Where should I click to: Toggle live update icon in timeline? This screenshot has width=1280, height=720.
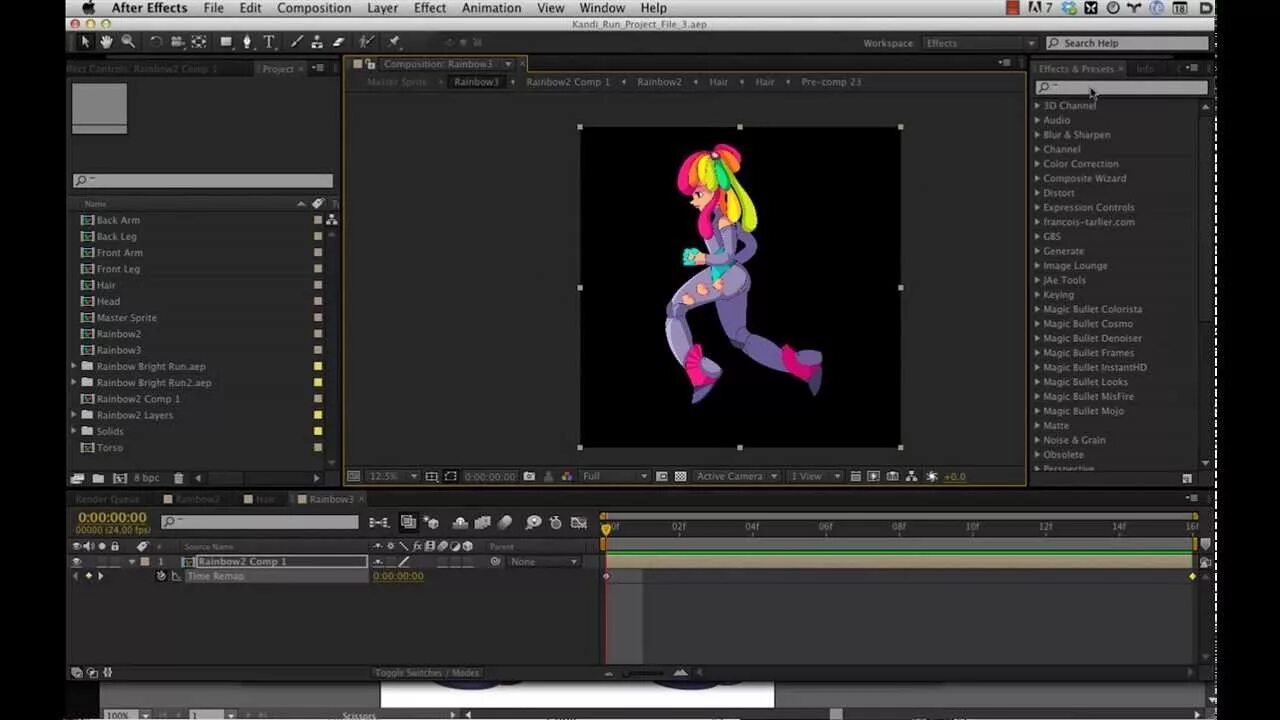point(408,522)
